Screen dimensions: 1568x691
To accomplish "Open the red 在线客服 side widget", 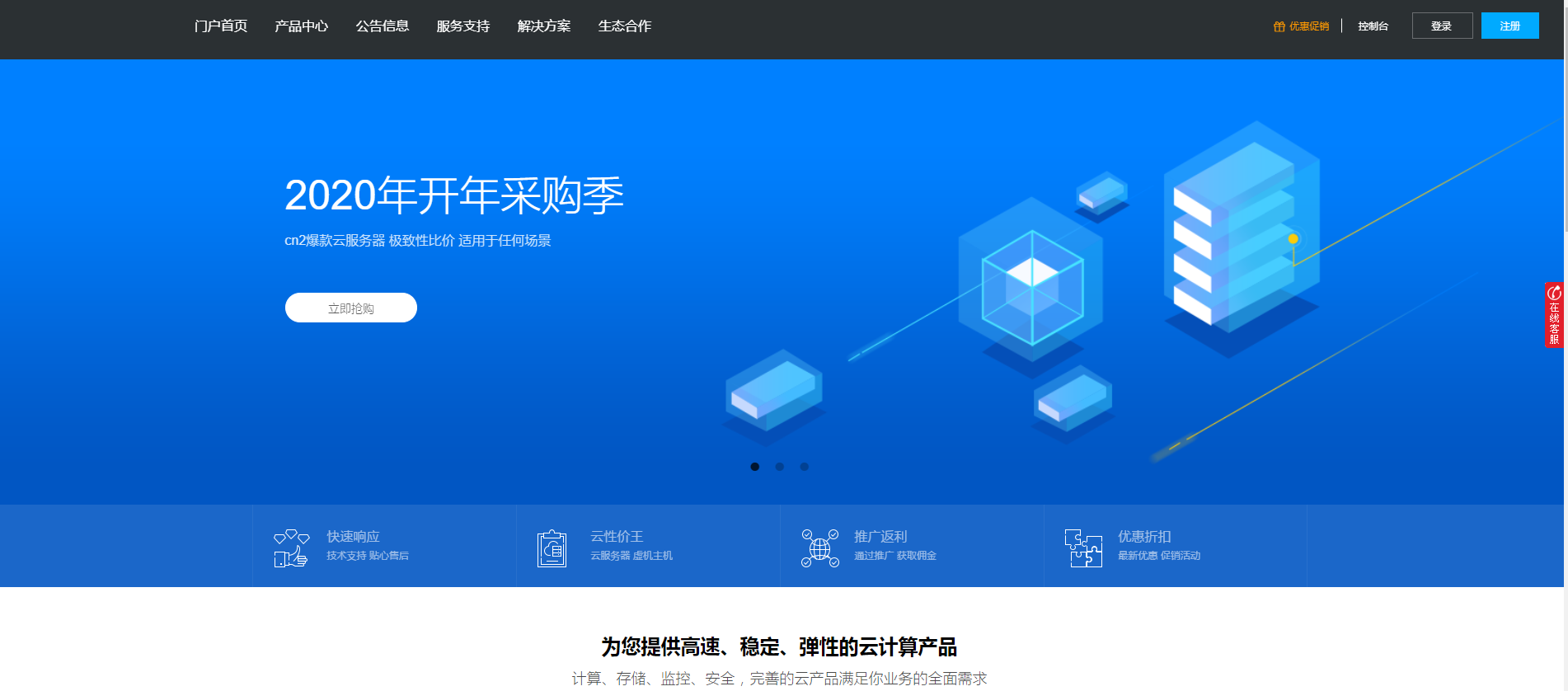I will coord(1554,315).
